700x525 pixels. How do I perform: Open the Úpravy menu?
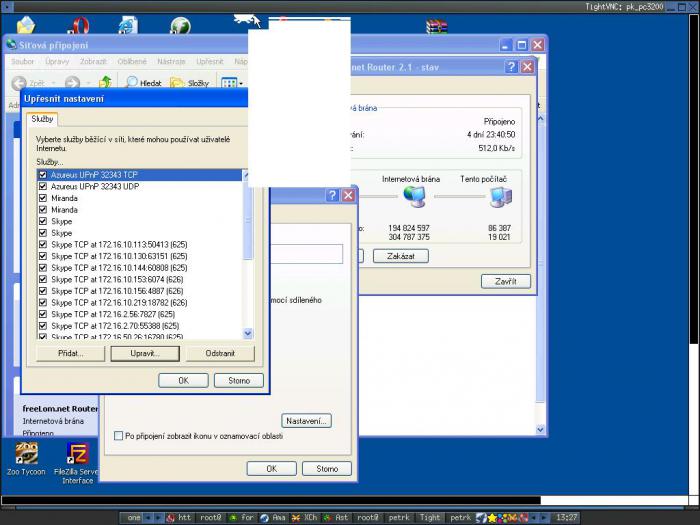pos(57,62)
